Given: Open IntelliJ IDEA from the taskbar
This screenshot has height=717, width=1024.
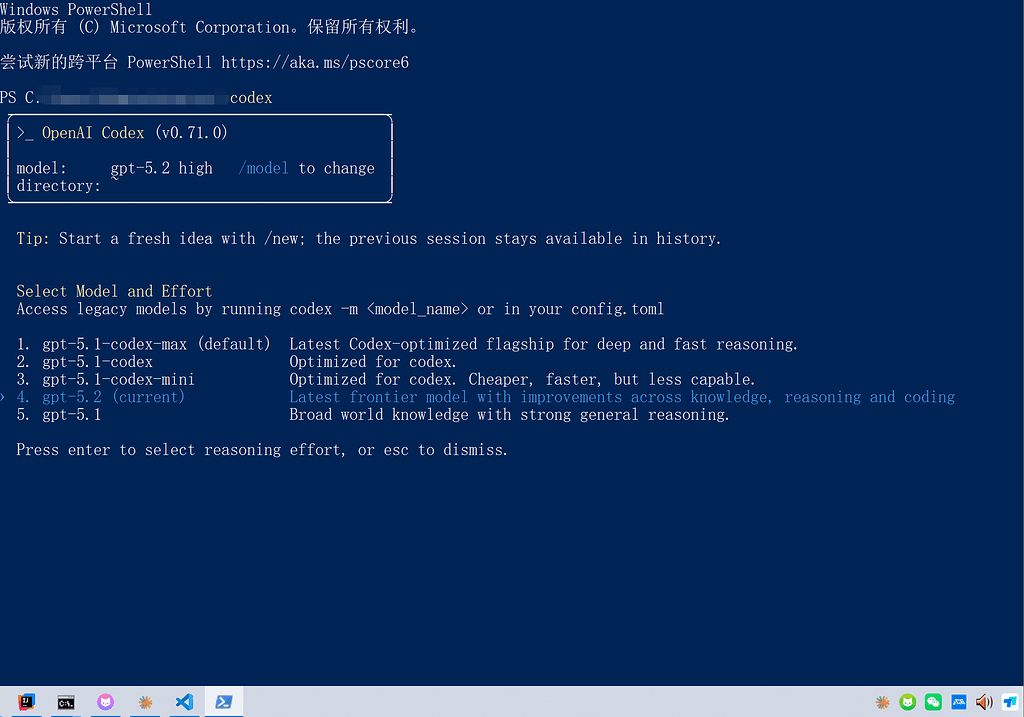Looking at the screenshot, I should (27, 702).
